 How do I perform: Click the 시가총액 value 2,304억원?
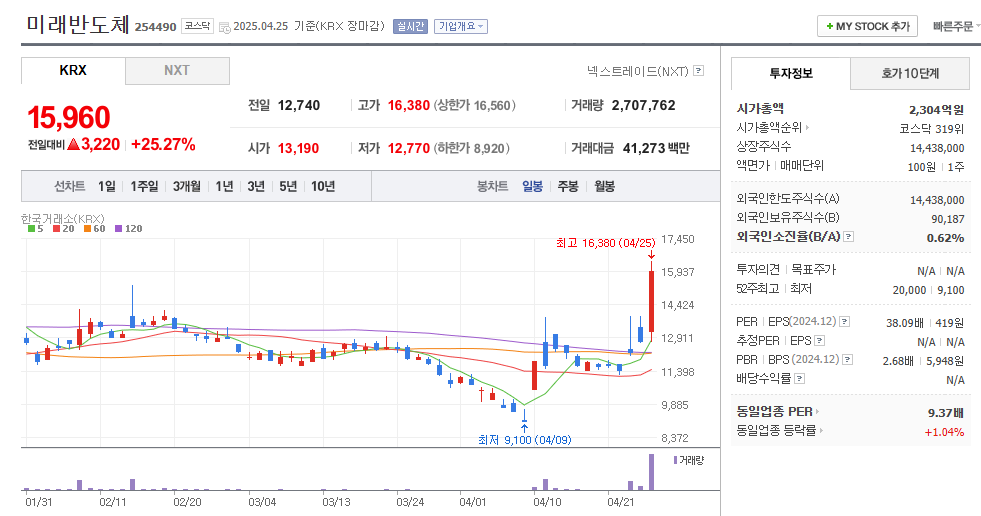coord(937,110)
